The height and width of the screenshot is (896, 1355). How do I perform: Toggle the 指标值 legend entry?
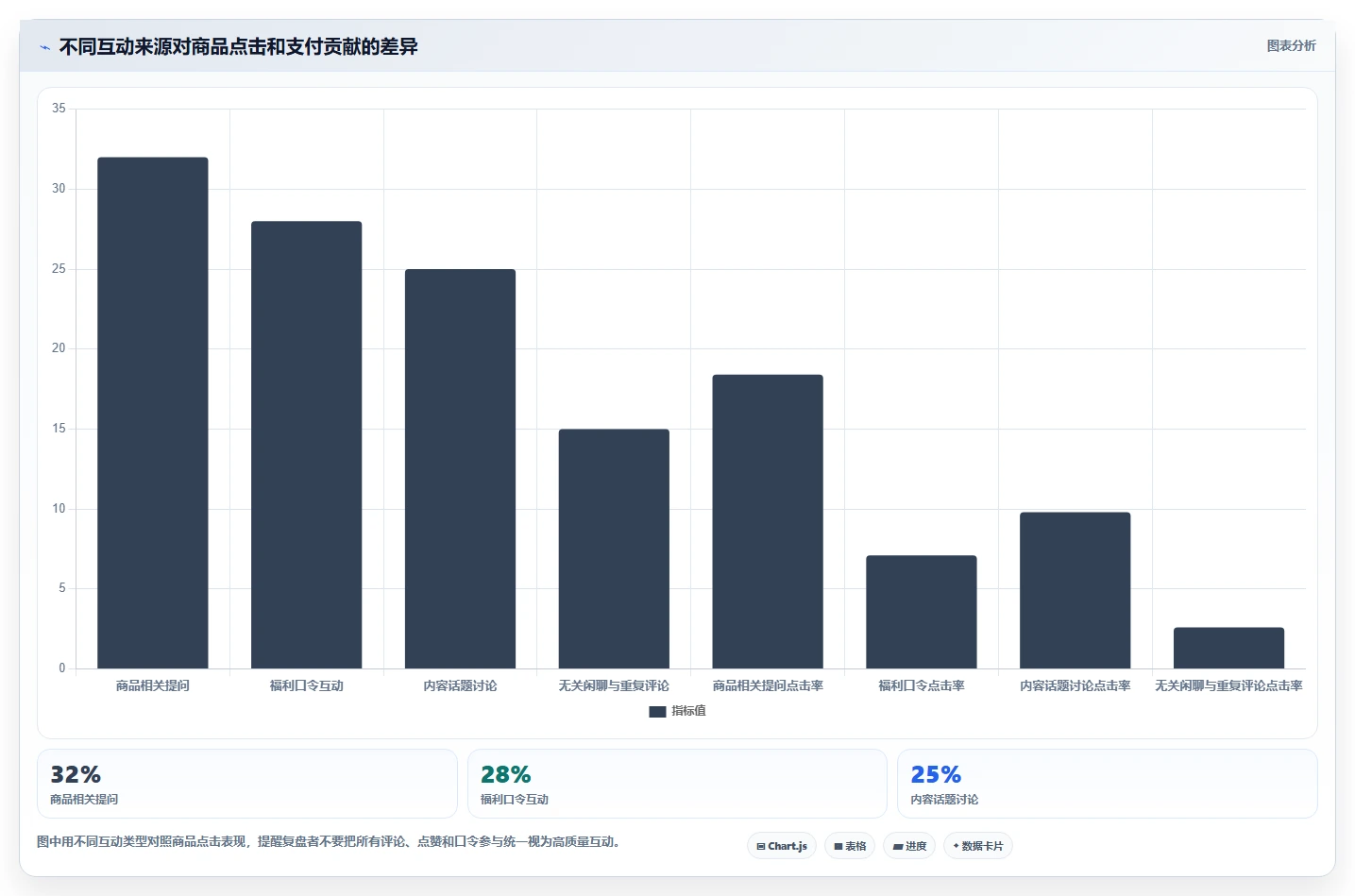pos(677,711)
